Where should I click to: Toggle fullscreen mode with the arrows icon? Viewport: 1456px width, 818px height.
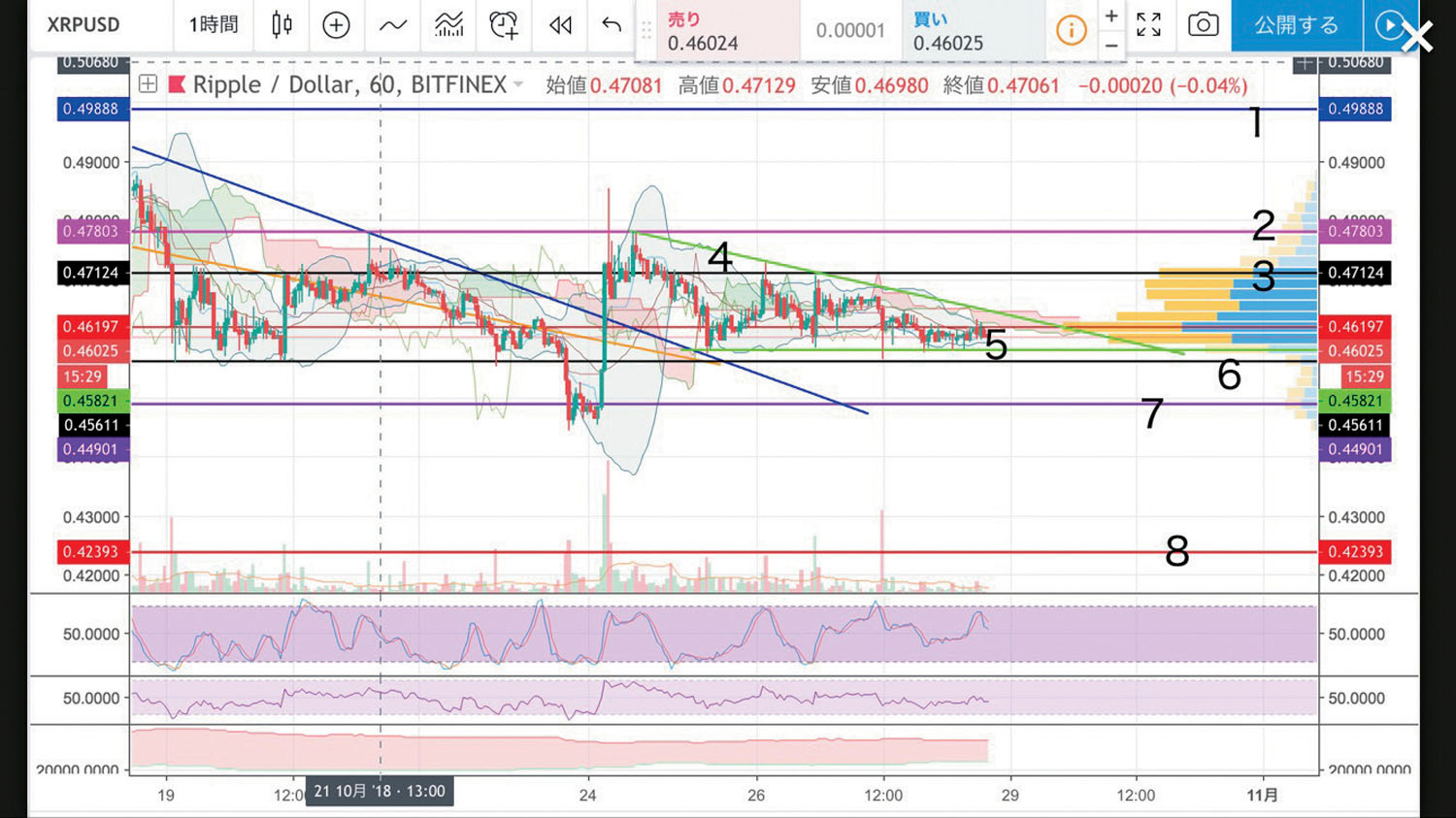(x=1149, y=25)
